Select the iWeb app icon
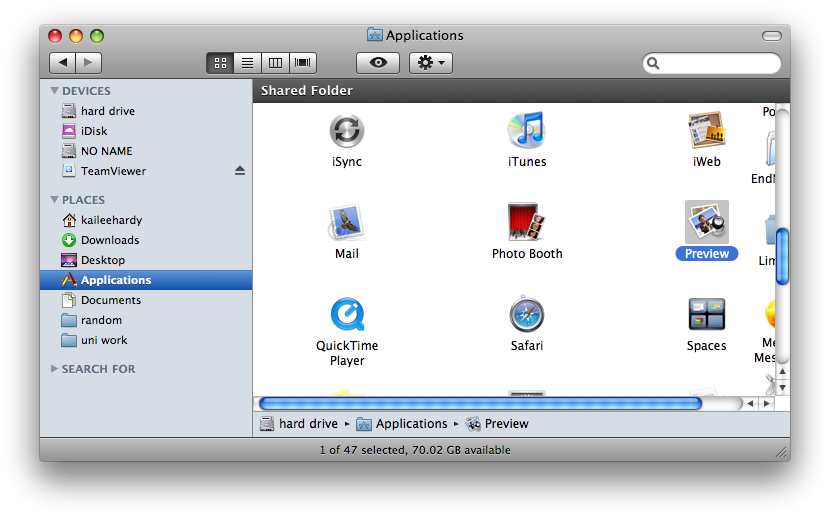 [x=707, y=130]
